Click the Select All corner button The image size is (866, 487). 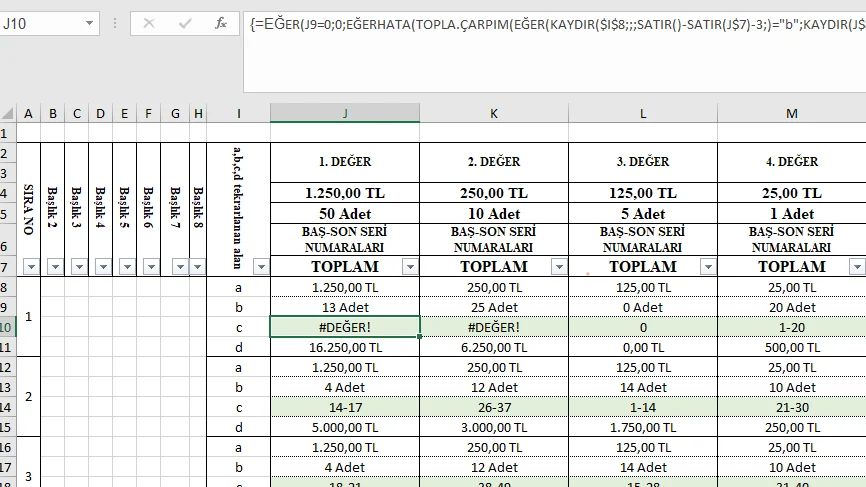[x=8, y=114]
